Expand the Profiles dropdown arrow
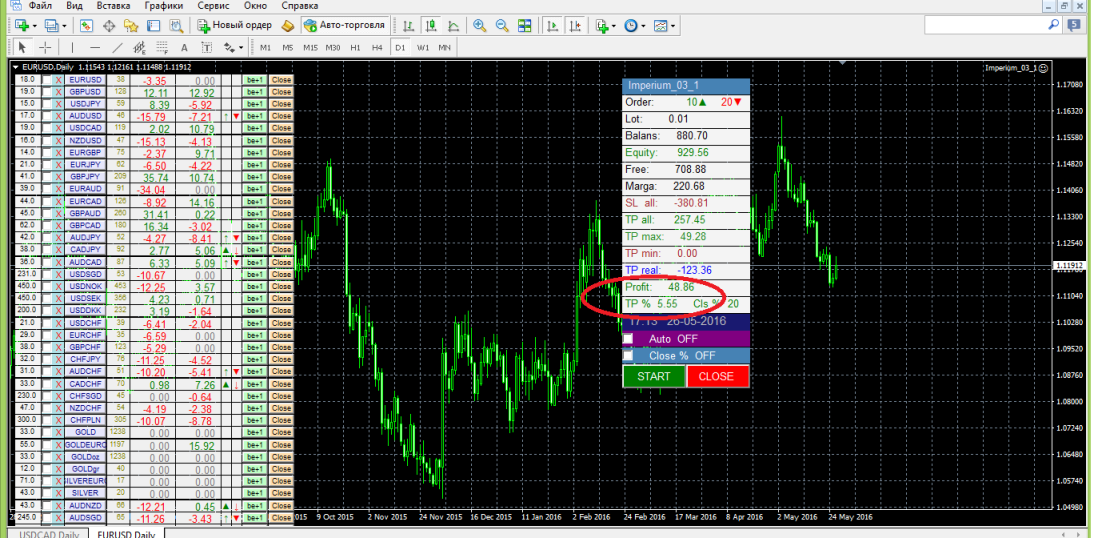This screenshot has width=1094, height=538. tap(64, 26)
